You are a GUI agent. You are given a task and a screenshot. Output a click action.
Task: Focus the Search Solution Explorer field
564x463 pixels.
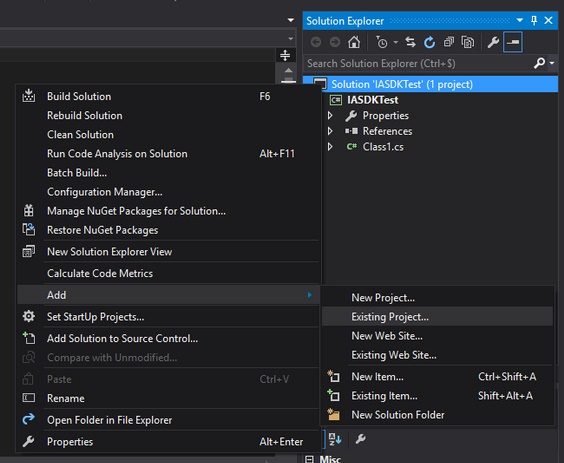(417, 63)
